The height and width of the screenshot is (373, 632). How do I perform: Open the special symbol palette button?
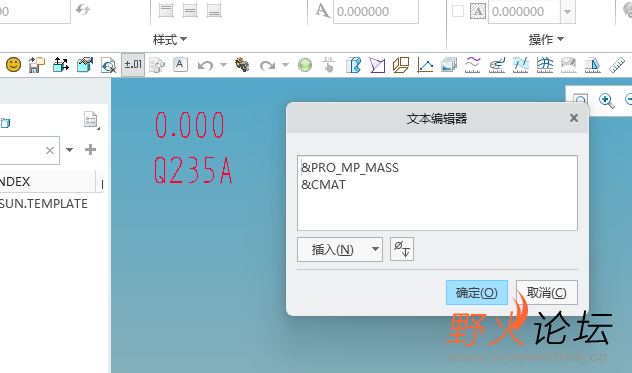tap(402, 249)
